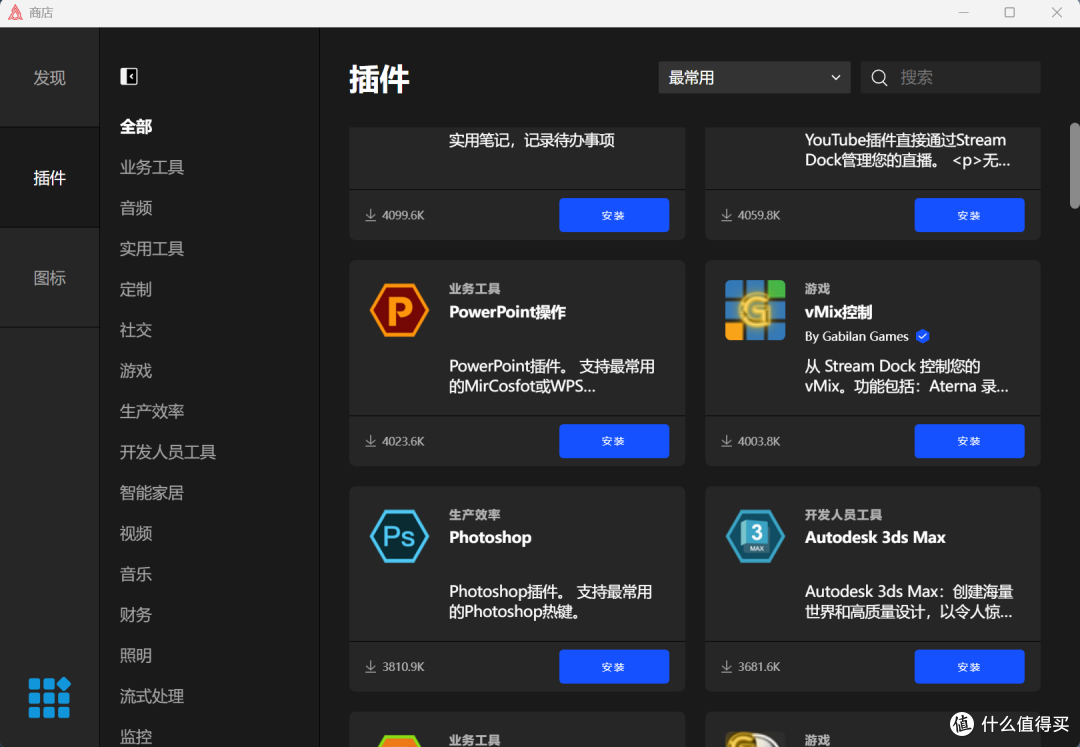Select the 视频 category
This screenshot has width=1080, height=747.
point(136,533)
